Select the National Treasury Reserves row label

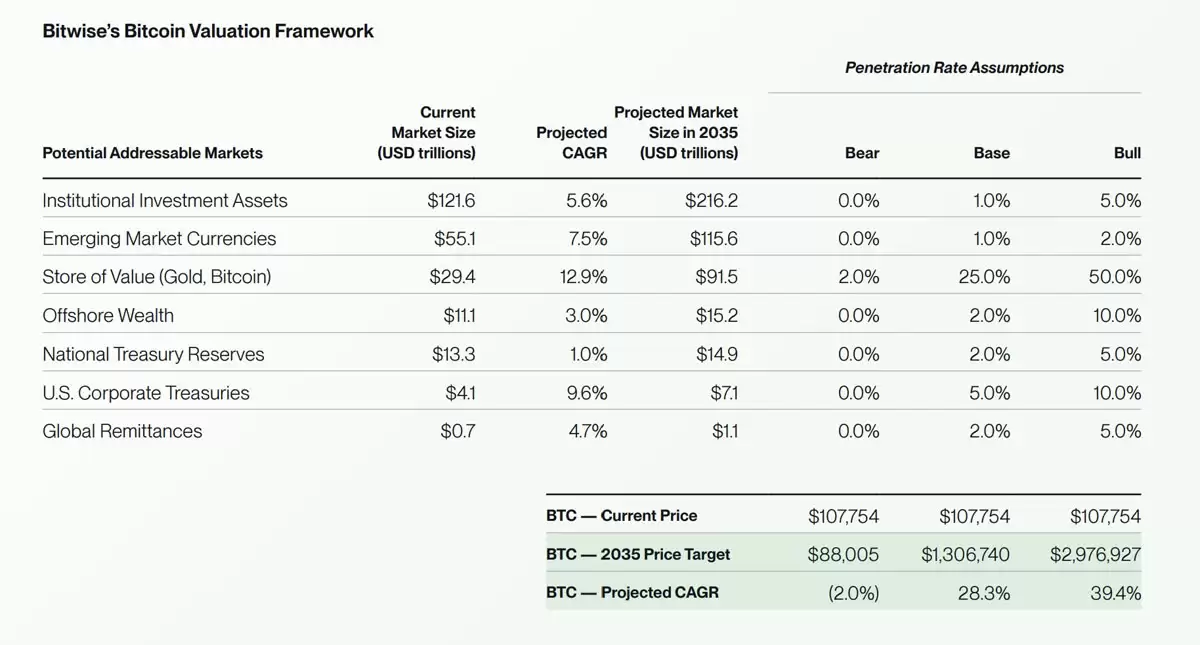click(x=153, y=355)
